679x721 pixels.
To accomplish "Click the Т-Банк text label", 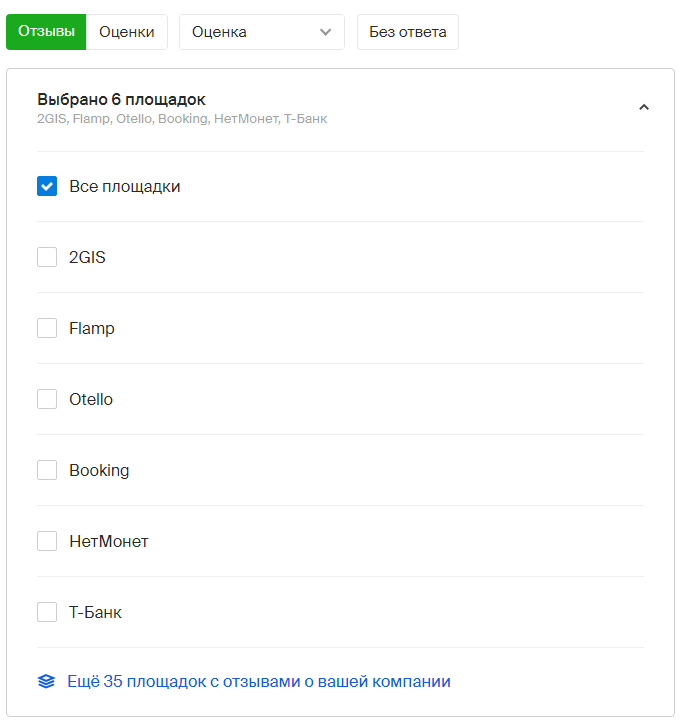I will 95,612.
